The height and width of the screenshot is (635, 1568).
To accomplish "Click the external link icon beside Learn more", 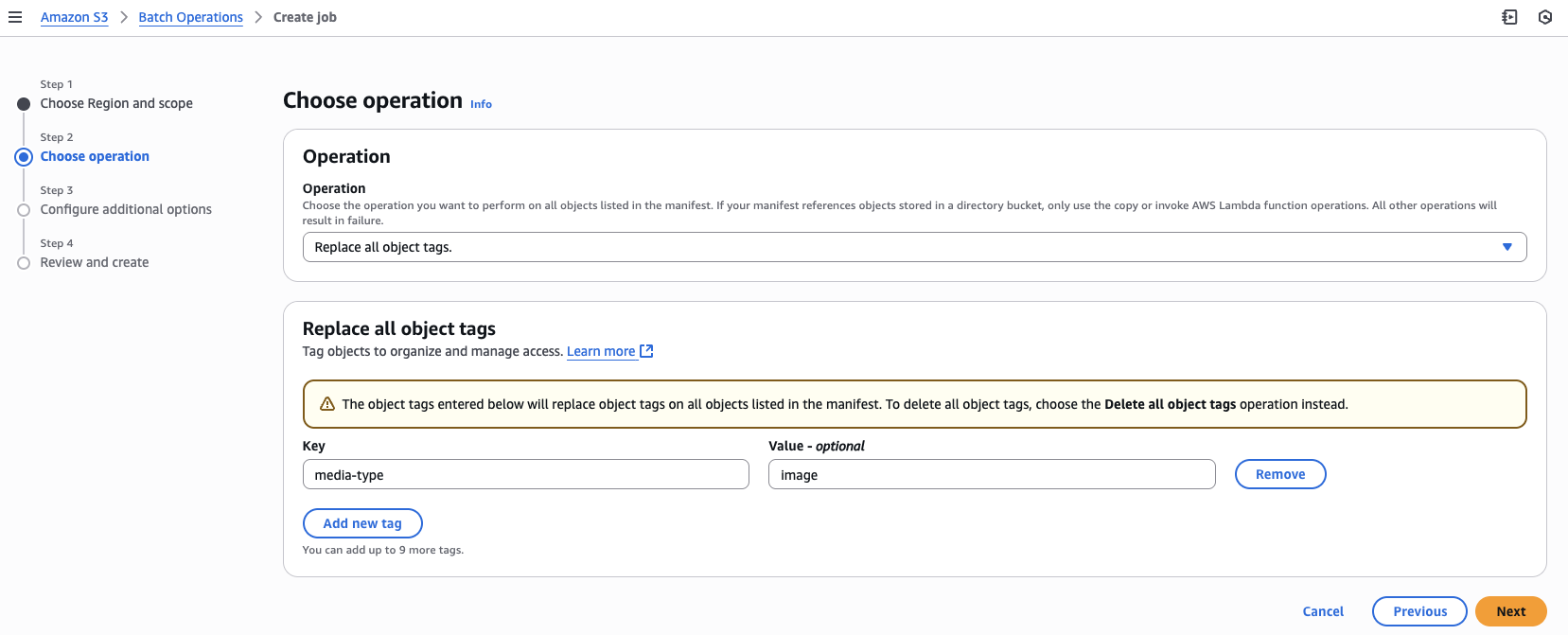I will click(x=646, y=351).
